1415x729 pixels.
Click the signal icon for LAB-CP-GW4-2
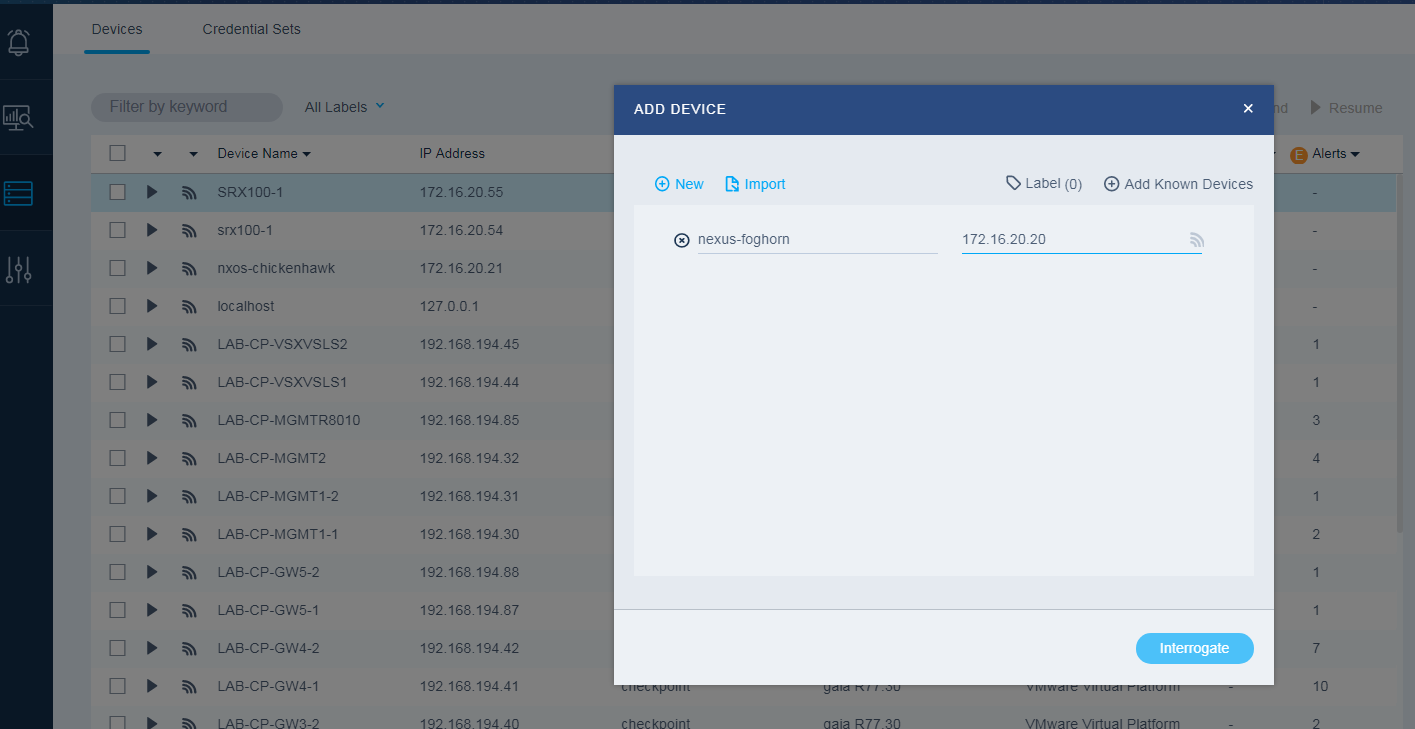point(189,648)
